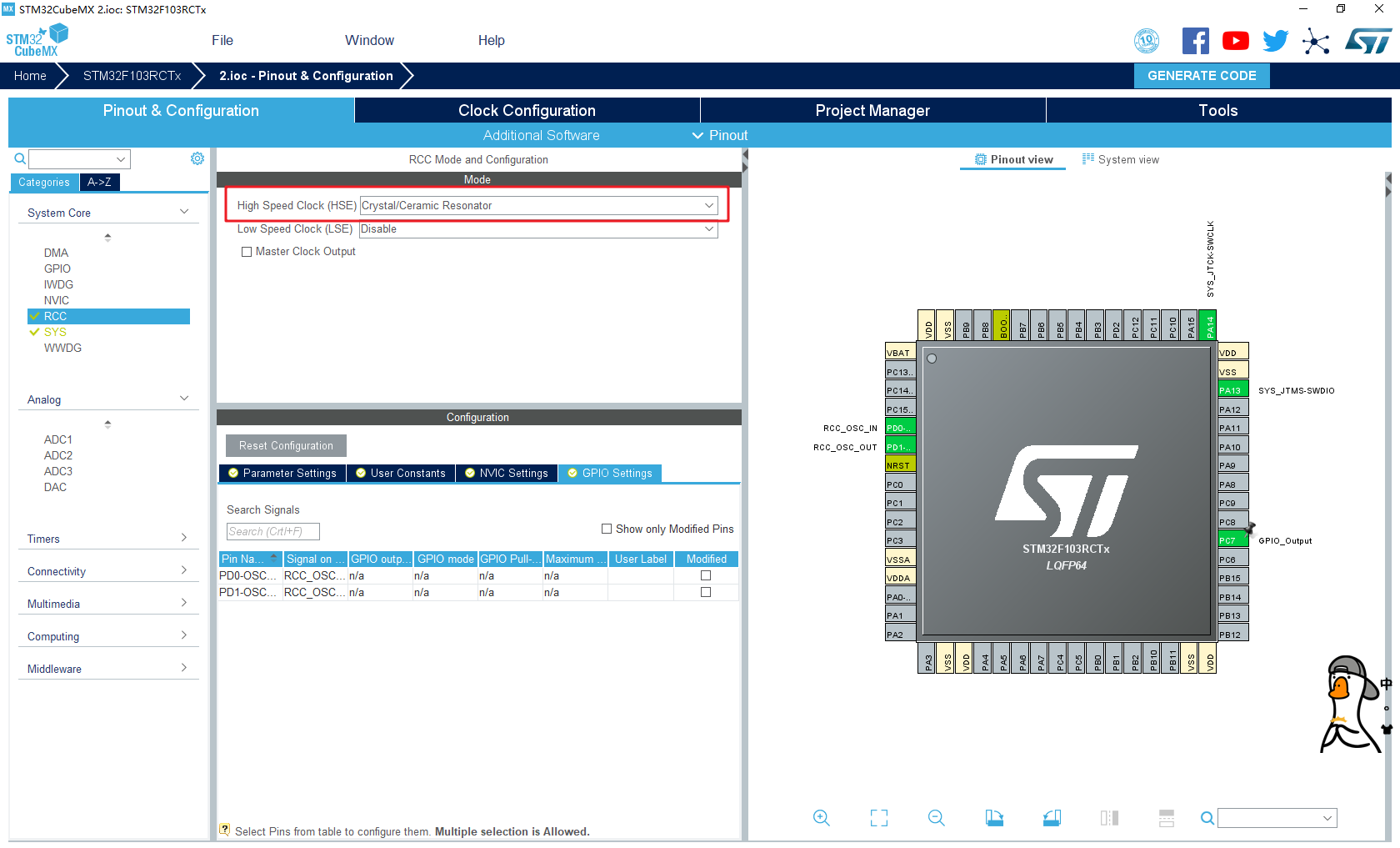The image size is (1400, 848).
Task: Click the pin search magnifier icon
Action: click(1207, 818)
